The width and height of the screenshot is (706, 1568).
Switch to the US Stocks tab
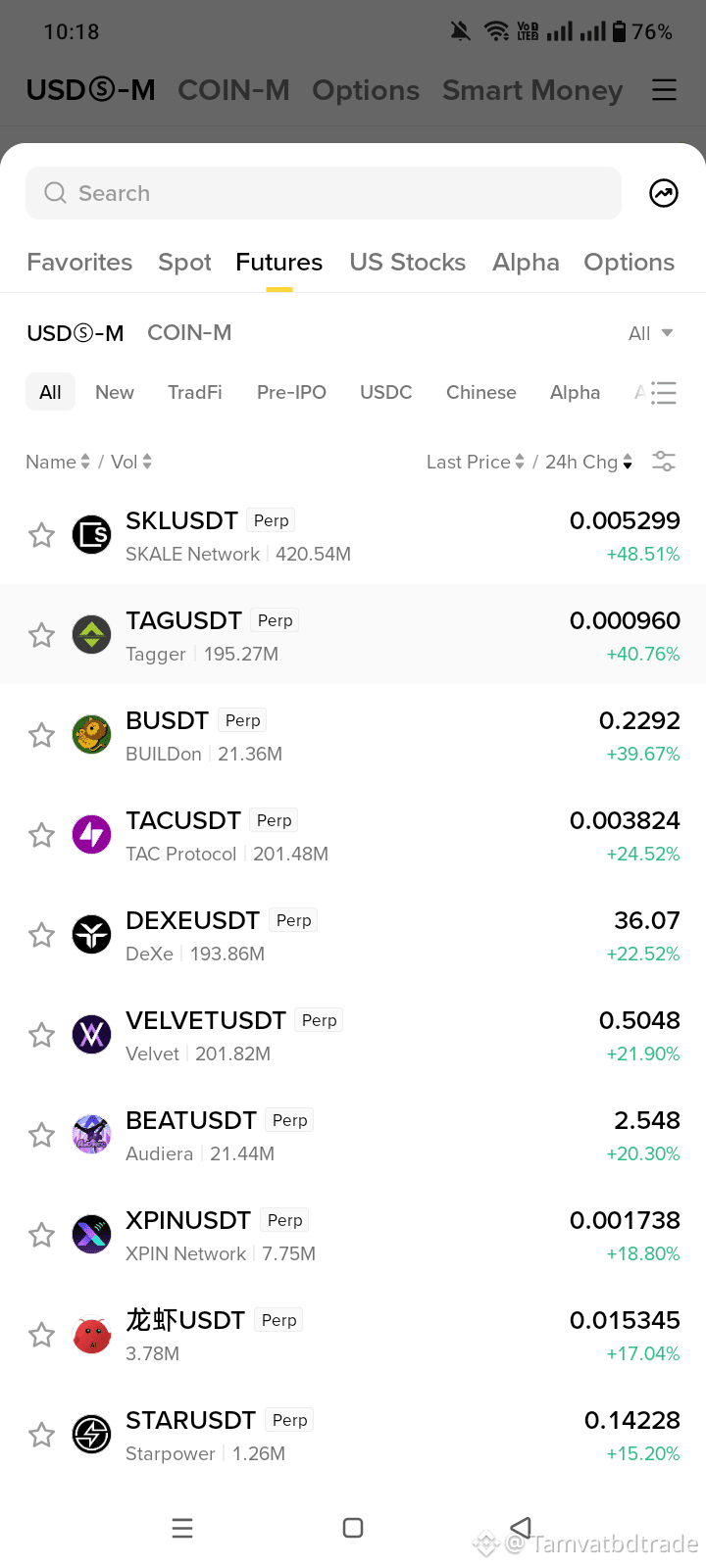[x=408, y=262]
